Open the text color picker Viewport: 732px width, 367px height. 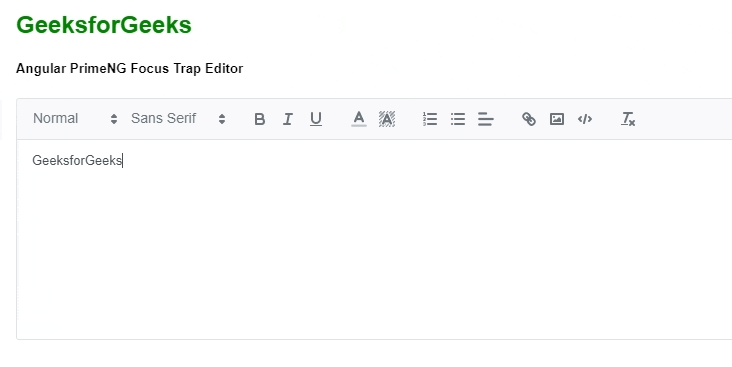point(359,119)
